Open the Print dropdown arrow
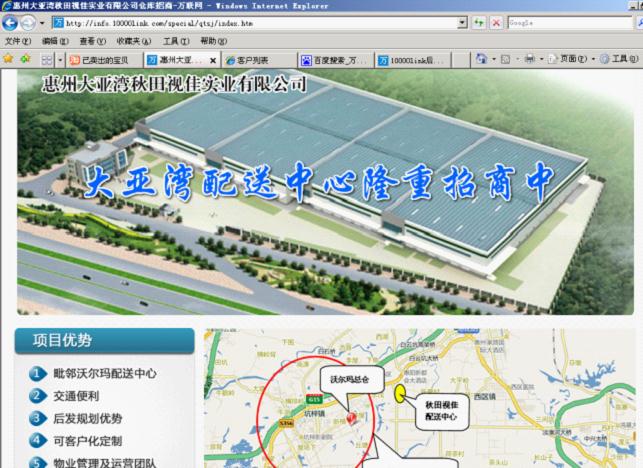 click(x=541, y=59)
